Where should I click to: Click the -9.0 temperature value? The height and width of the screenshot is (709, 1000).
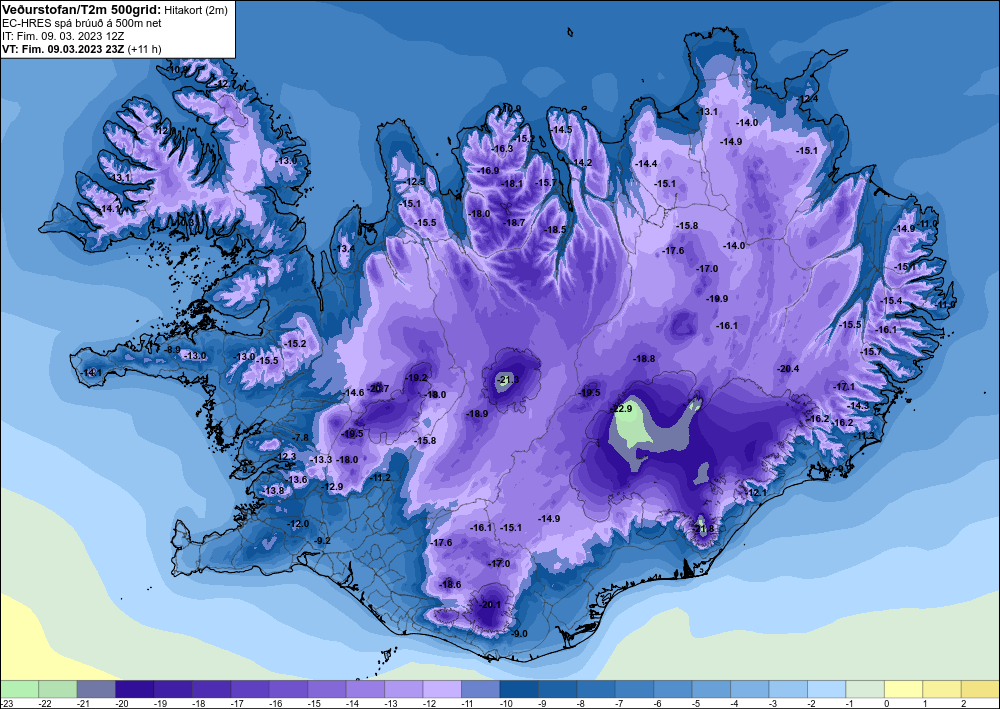[520, 634]
